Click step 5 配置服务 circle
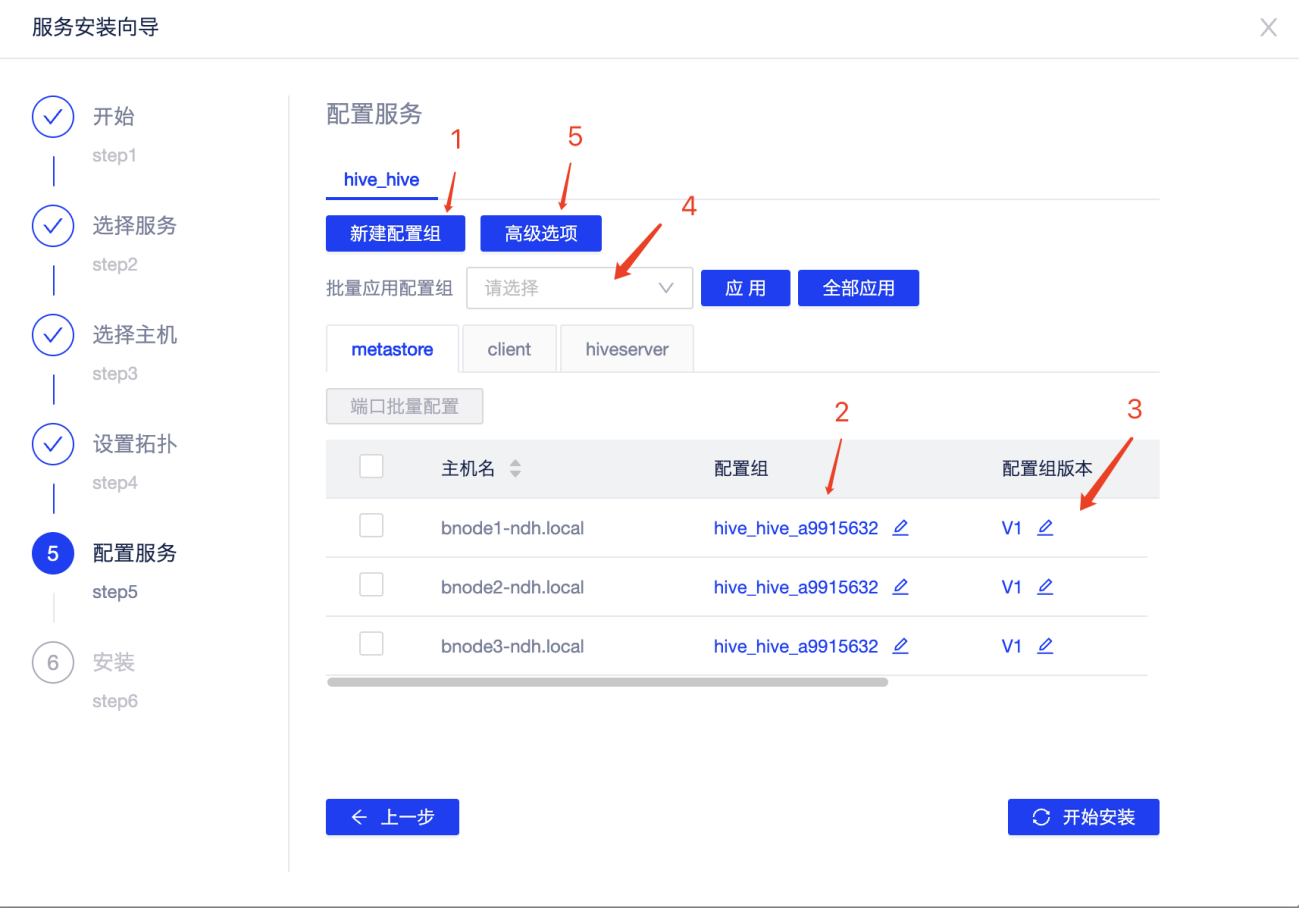 (x=53, y=552)
